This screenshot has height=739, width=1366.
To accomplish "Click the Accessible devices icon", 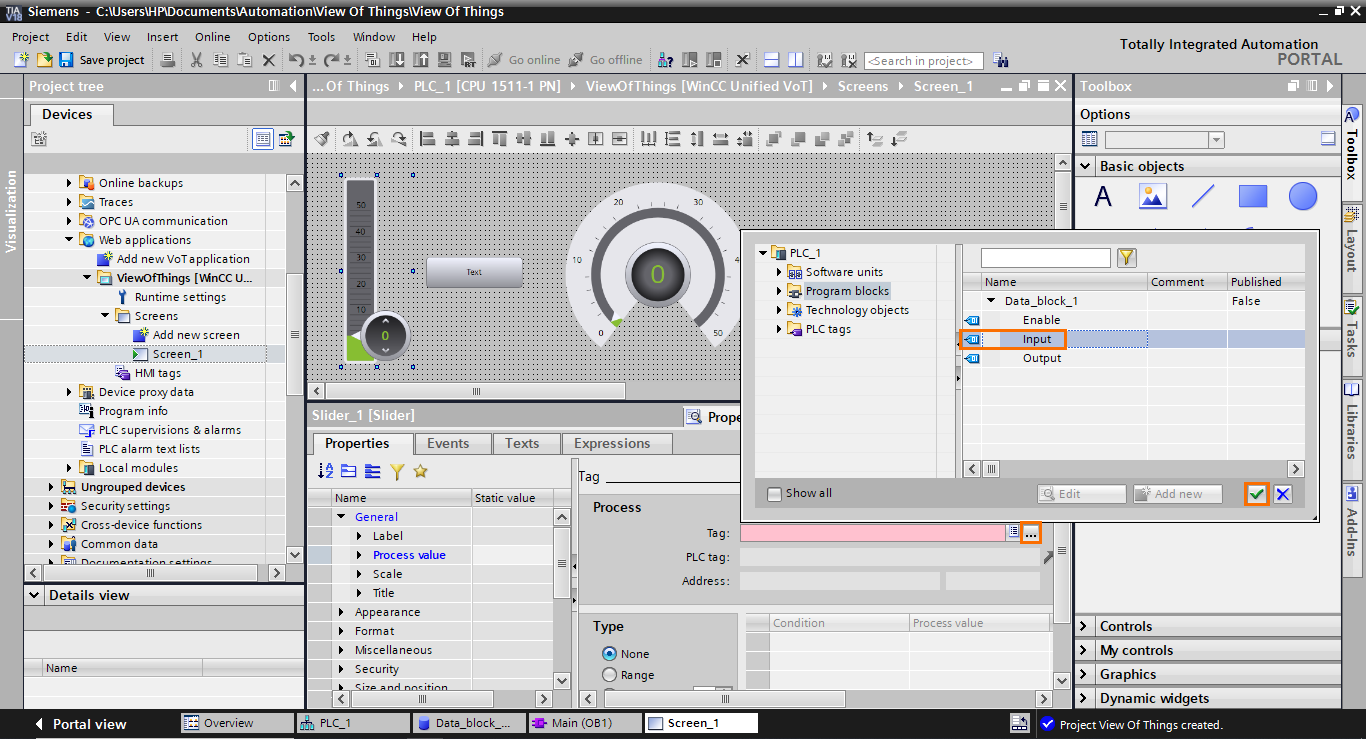I will point(664,60).
